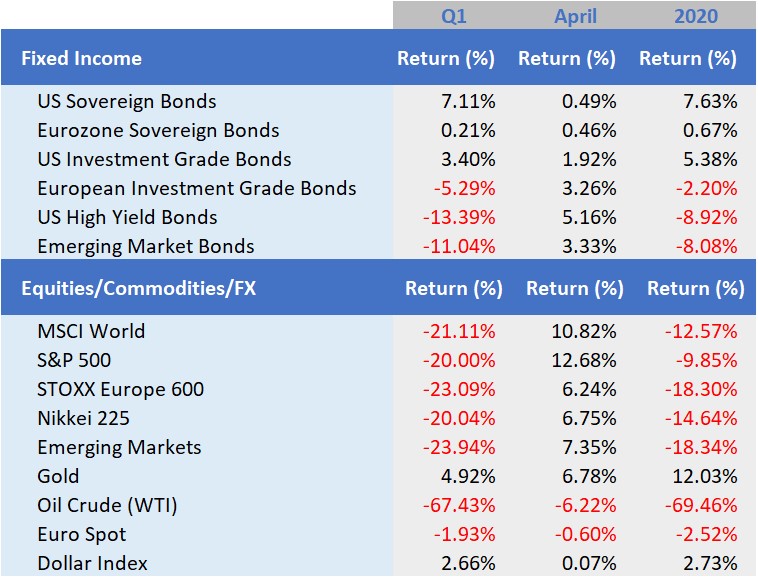Viewport: 758px width, 578px height.
Task: Click the US High Yield Bonds label
Action: 127,217
